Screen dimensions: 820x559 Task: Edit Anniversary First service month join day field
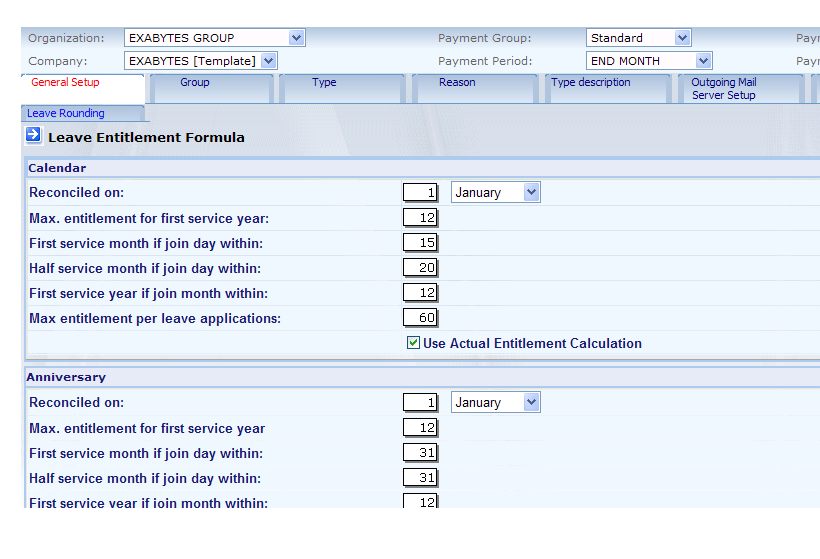(x=420, y=452)
